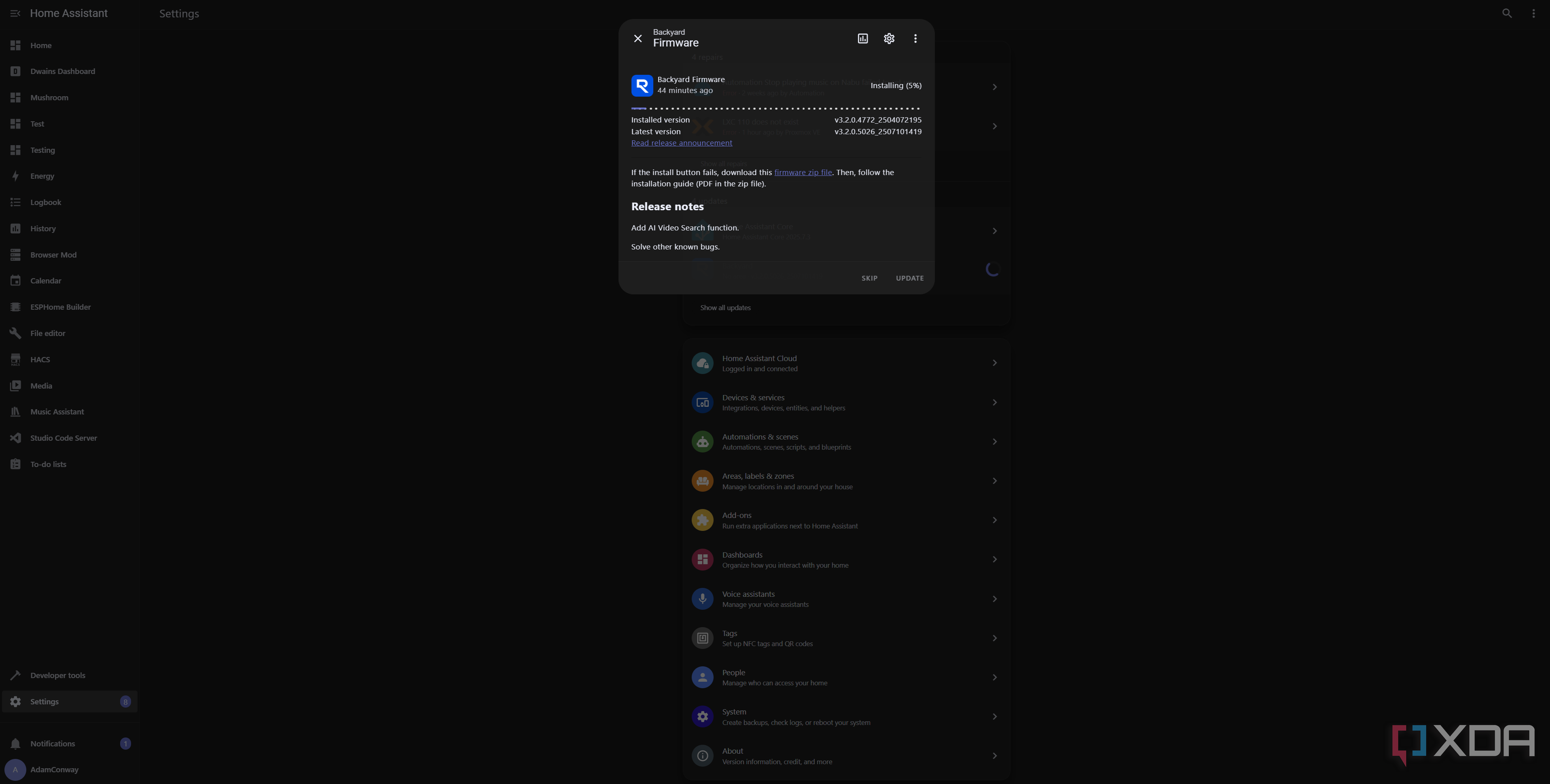Click the Calendar icon in sidebar
Screen dimensions: 1550x784
[x=16, y=281]
